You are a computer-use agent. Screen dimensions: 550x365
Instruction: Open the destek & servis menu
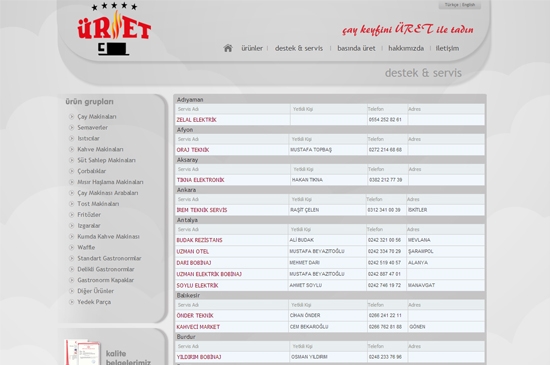click(x=299, y=48)
